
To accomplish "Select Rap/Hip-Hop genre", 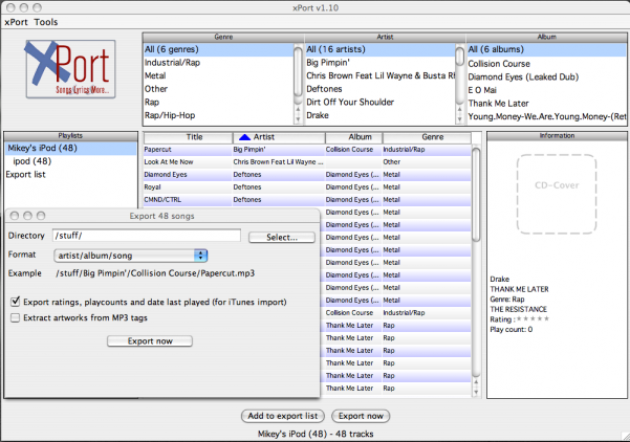I will pos(219,116).
